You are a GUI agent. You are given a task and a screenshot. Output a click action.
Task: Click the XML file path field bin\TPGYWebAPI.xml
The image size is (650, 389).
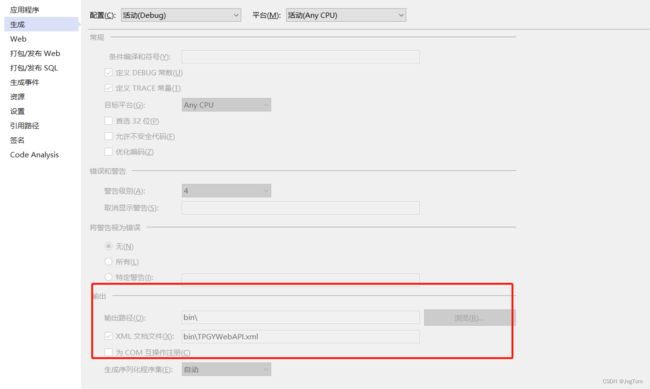[x=301, y=336]
